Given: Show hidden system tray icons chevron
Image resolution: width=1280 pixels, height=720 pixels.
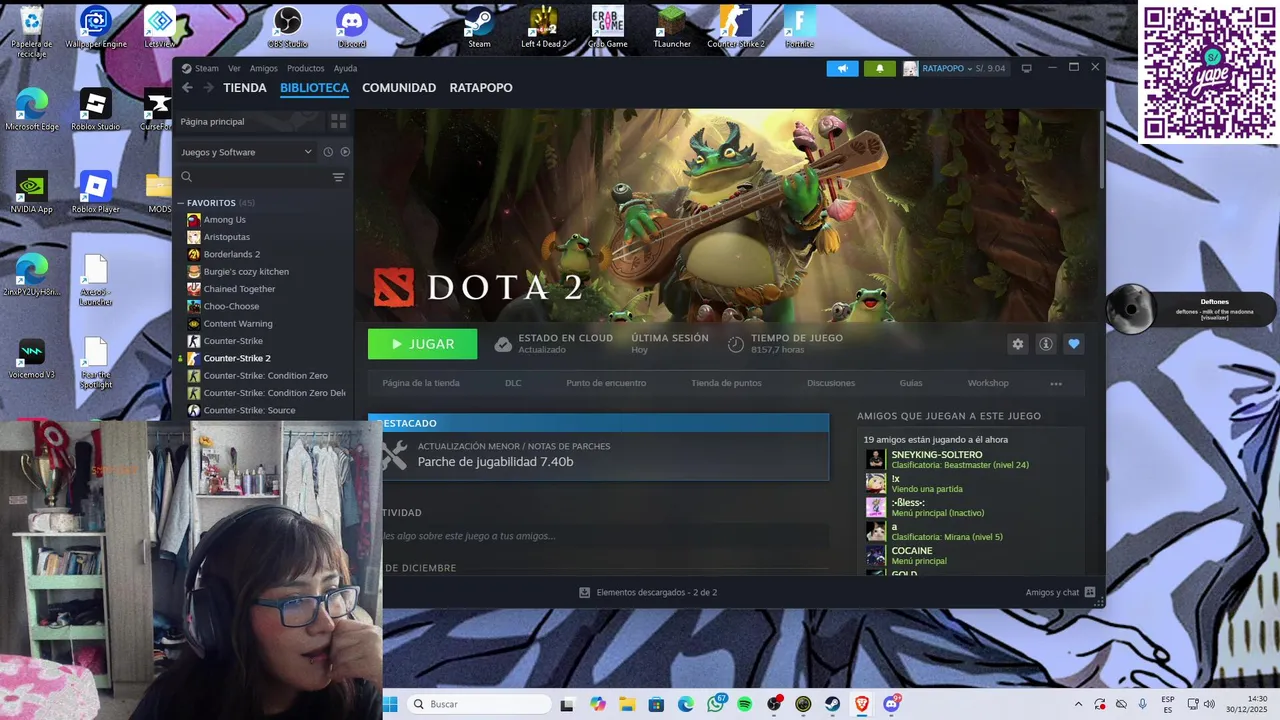Looking at the screenshot, I should coord(1078,704).
